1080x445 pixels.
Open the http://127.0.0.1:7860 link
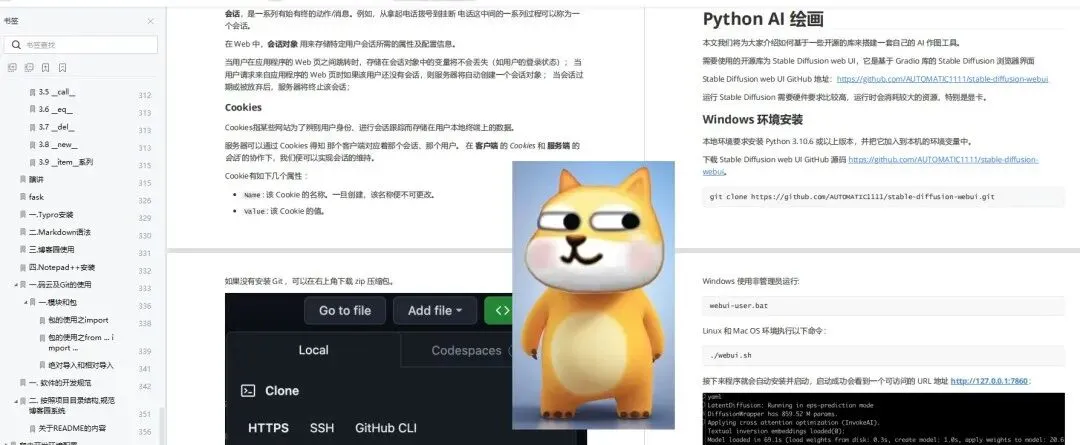coord(989,381)
